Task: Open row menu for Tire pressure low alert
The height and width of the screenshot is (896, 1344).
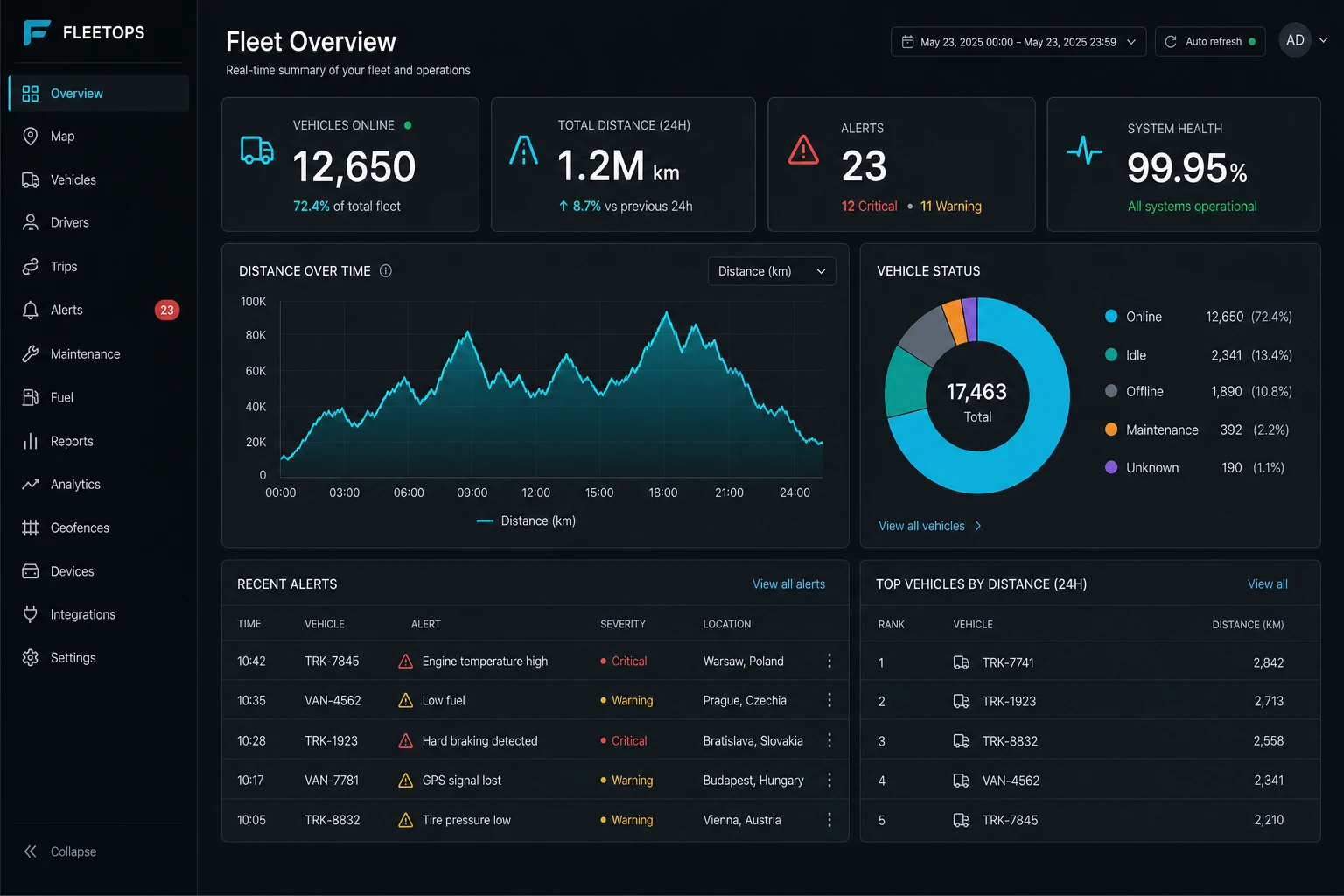Action: 829,820
